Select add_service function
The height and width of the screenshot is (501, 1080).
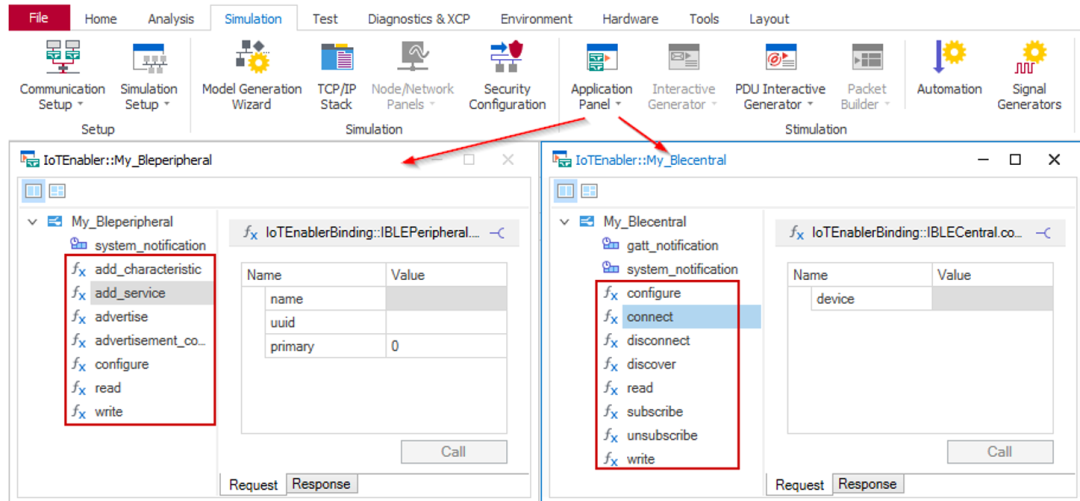coord(130,293)
